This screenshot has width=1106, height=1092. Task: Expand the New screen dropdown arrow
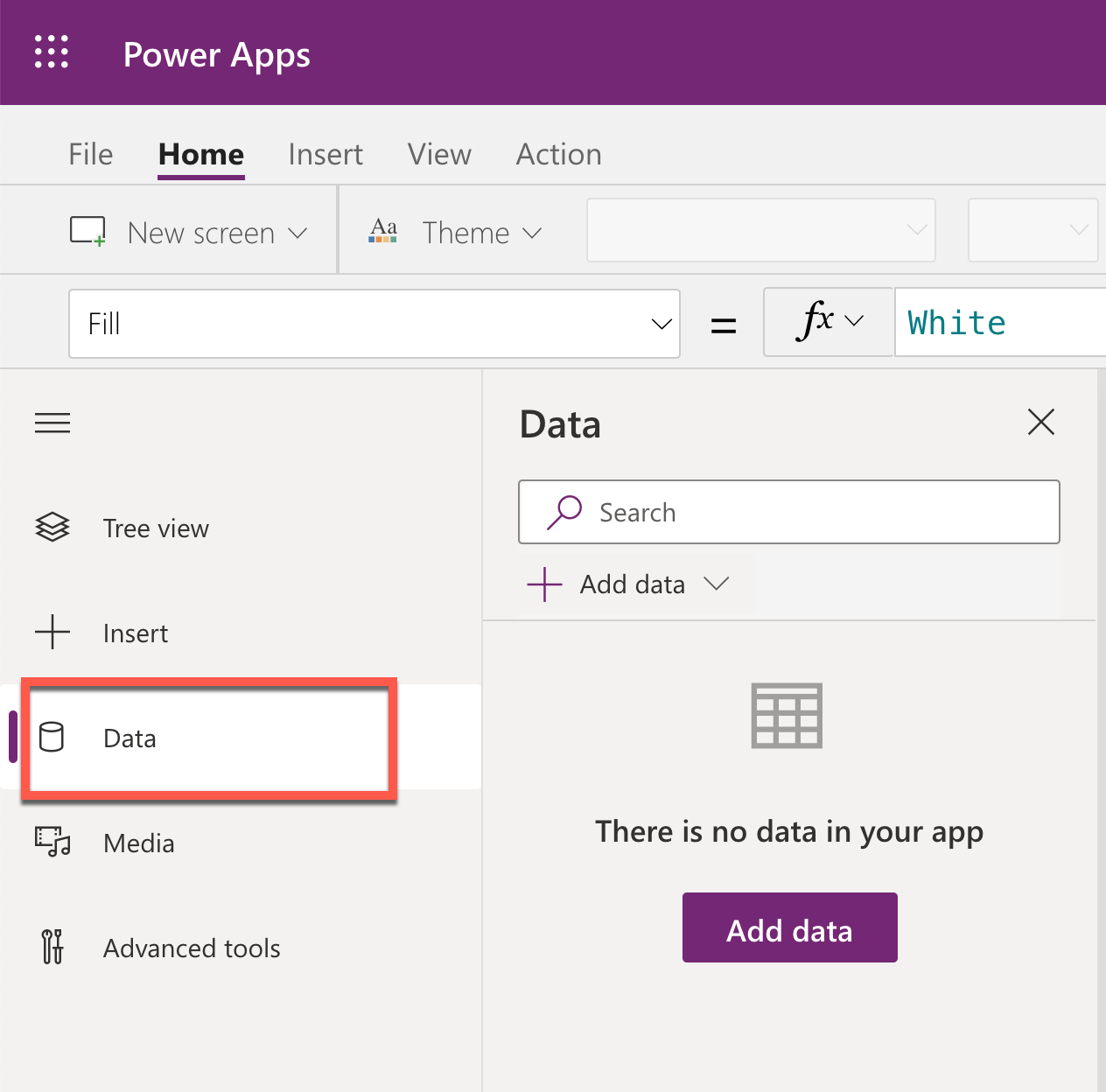pos(297,233)
